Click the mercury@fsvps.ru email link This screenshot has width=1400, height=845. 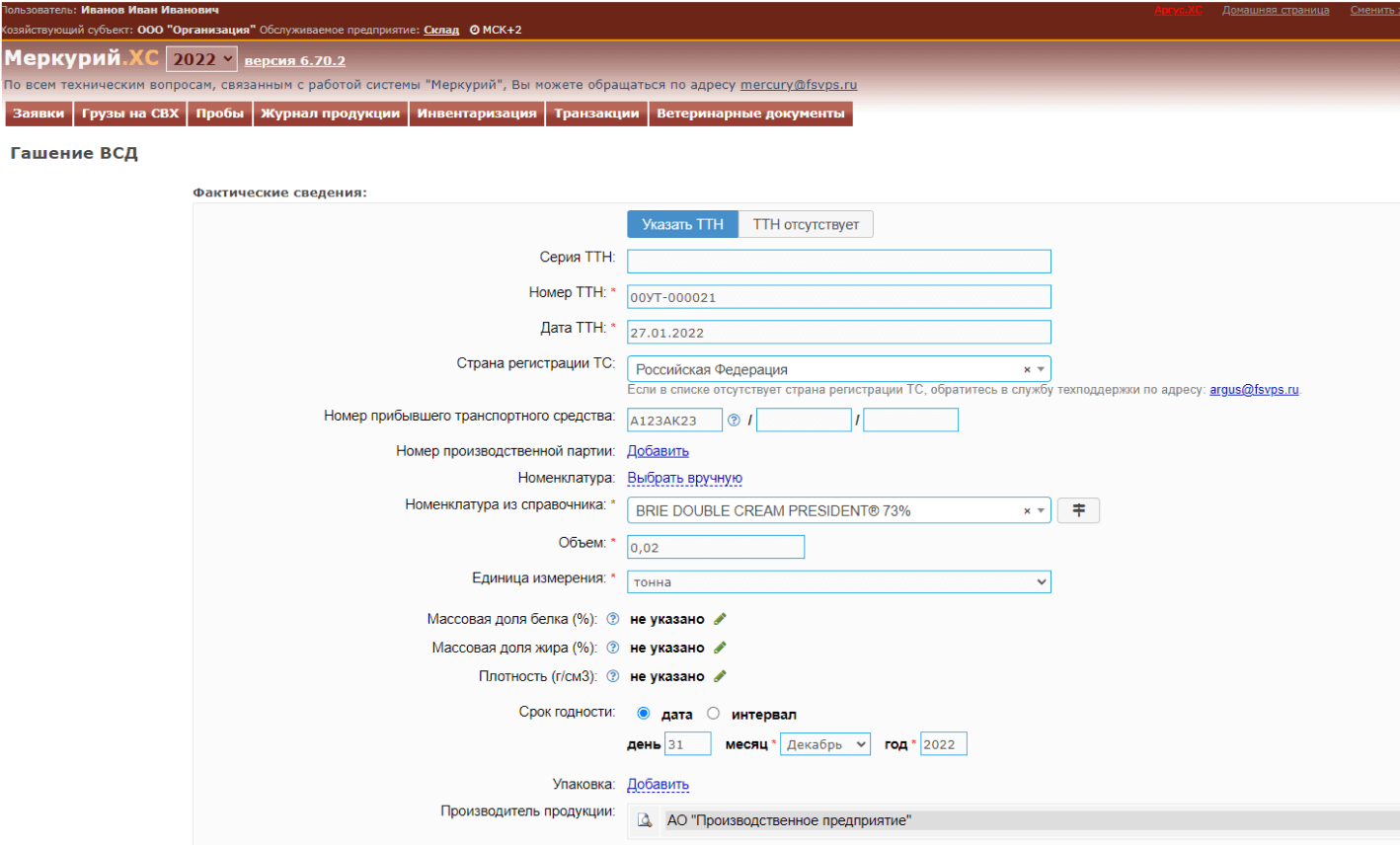coord(799,85)
